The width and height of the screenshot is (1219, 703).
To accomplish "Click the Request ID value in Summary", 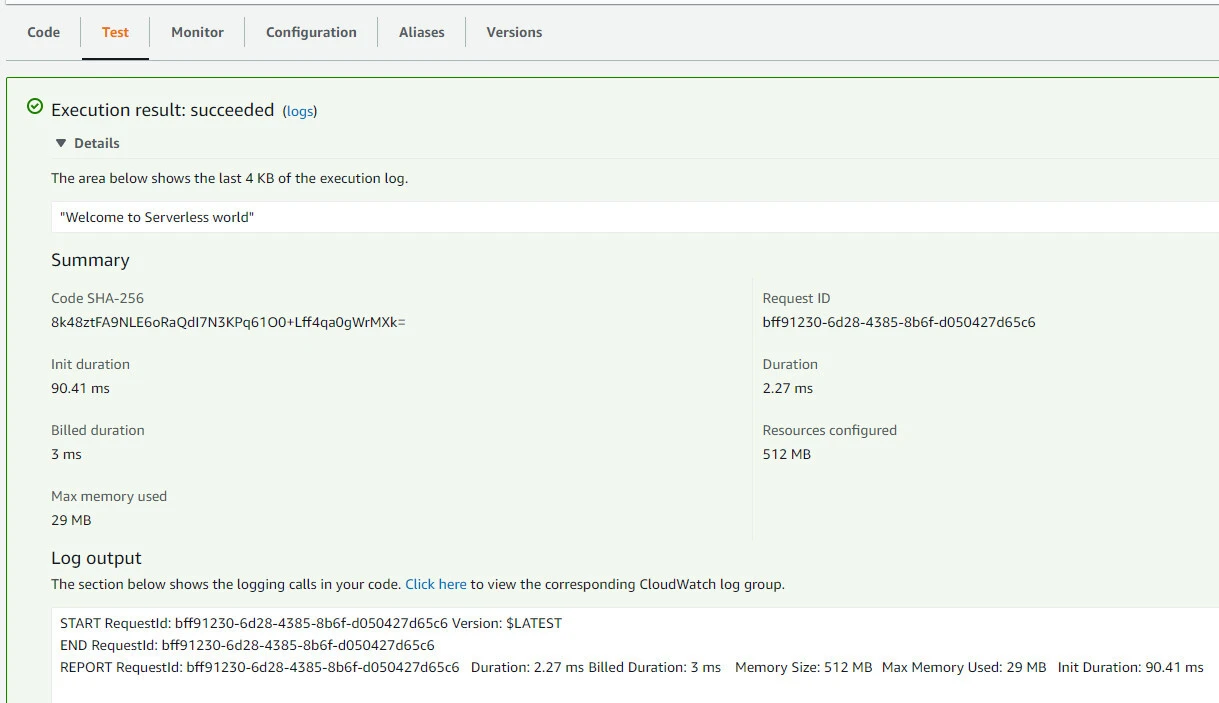I will pos(898,322).
